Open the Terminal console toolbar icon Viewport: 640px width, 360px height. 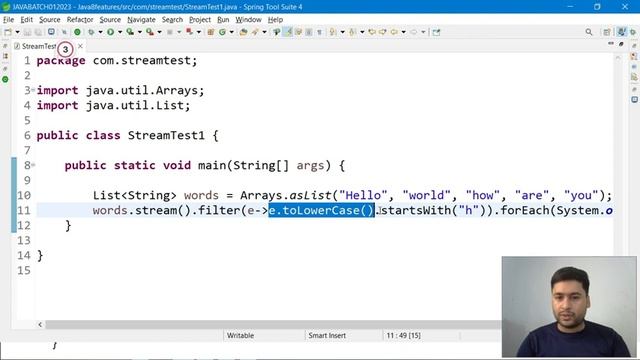click(51, 31)
